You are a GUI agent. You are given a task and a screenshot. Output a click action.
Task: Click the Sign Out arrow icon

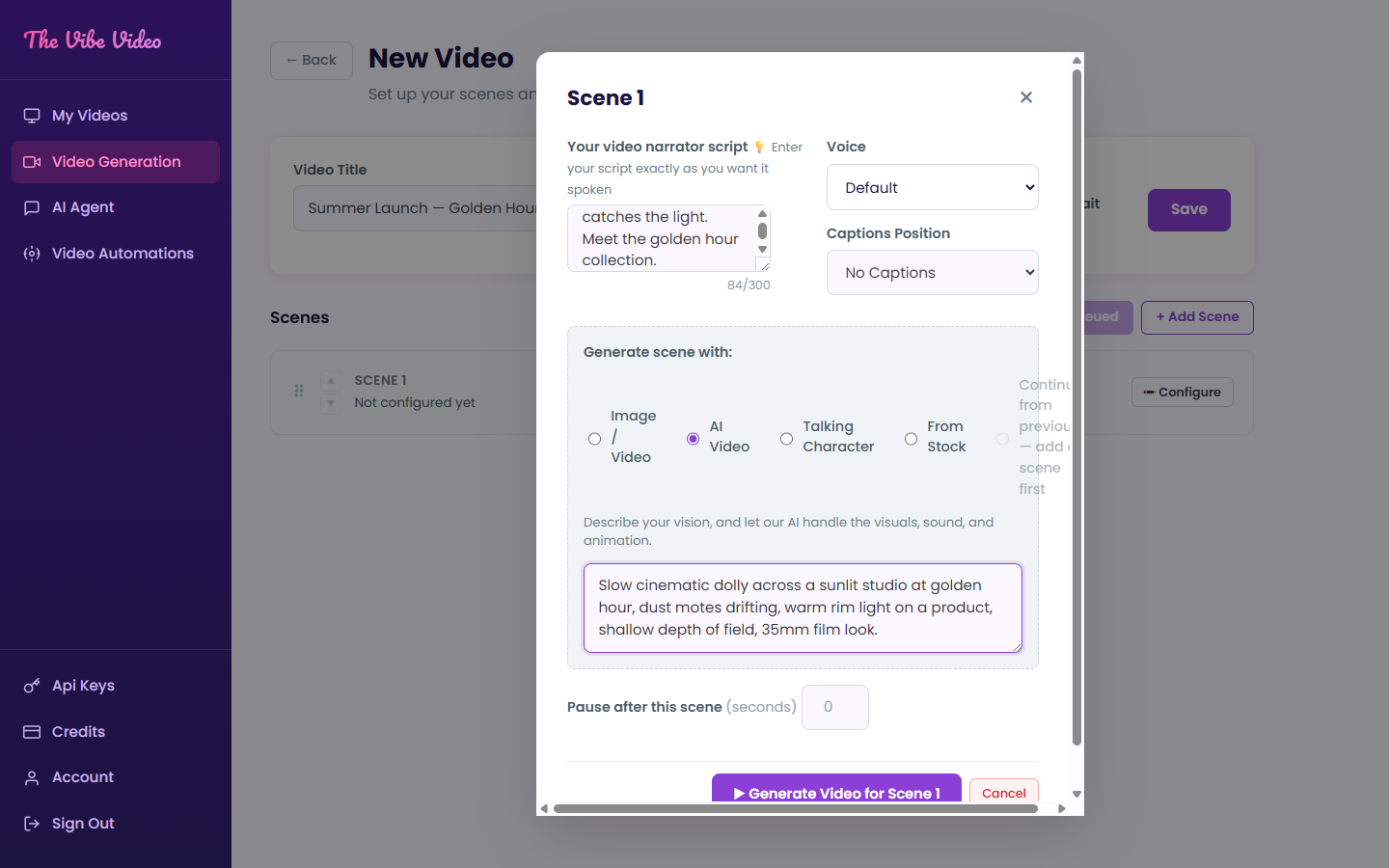pos(32,824)
